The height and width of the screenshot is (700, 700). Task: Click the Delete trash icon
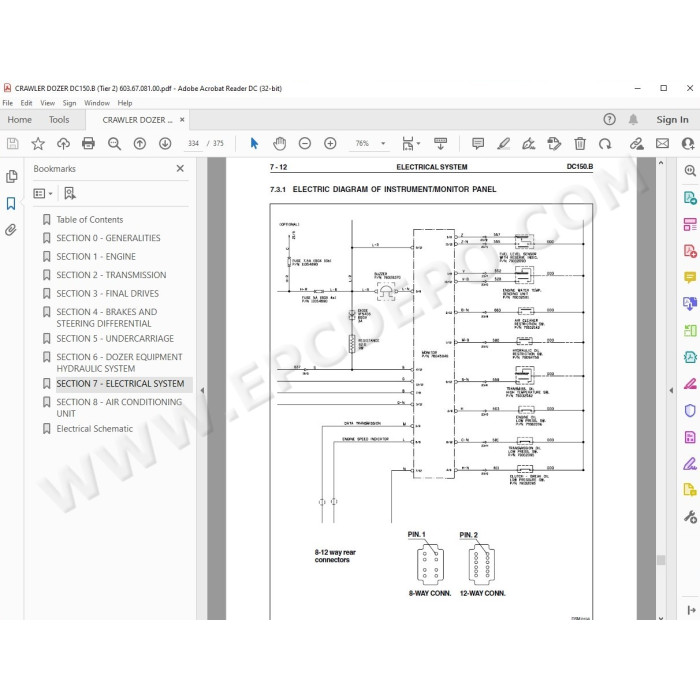tap(580, 143)
